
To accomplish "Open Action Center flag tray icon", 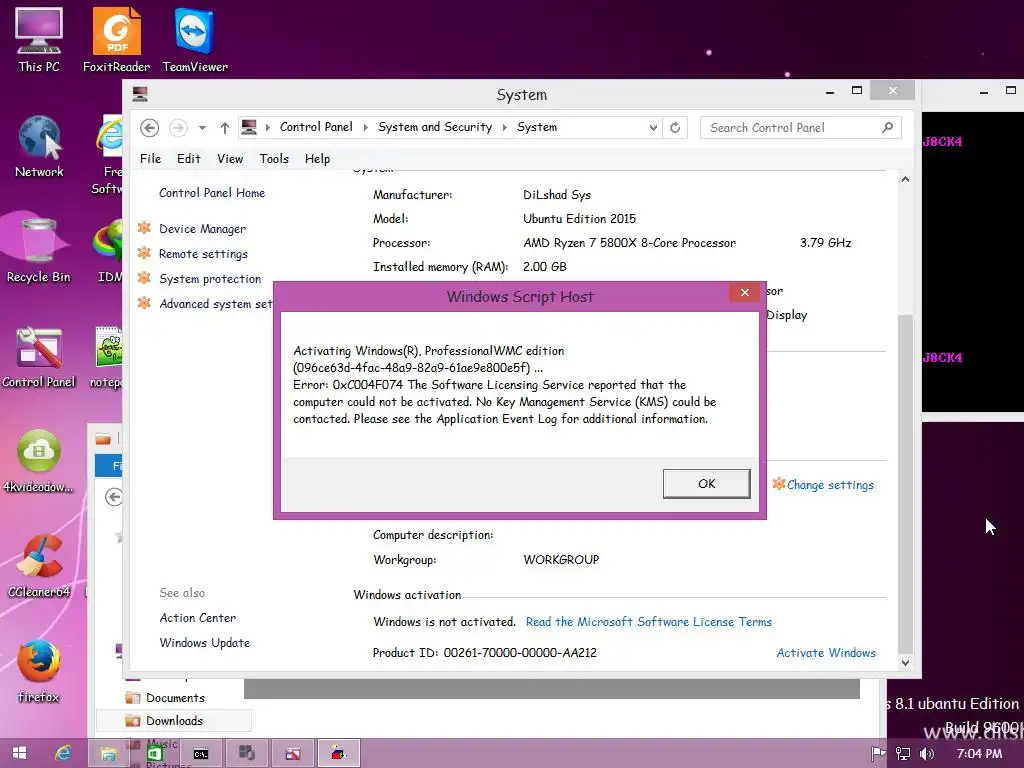I will (x=878, y=754).
